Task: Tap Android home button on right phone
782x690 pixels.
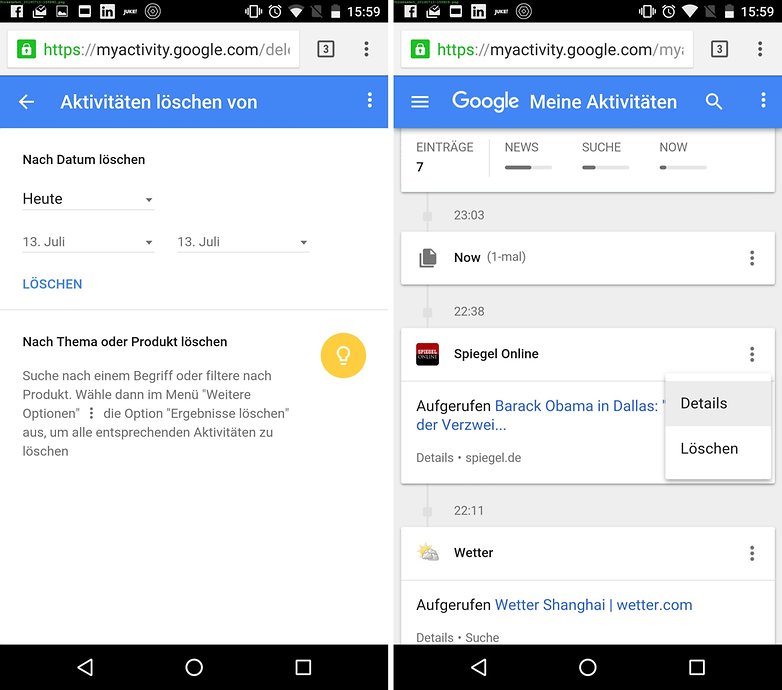Action: click(587, 667)
